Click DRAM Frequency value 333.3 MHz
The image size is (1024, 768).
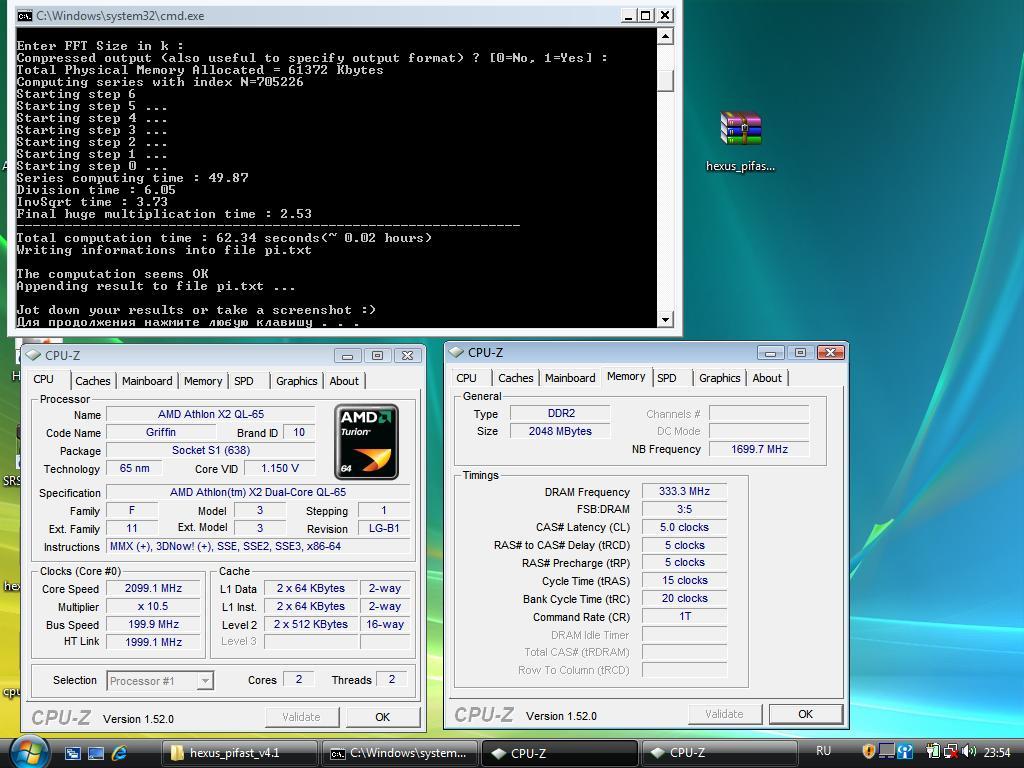684,491
